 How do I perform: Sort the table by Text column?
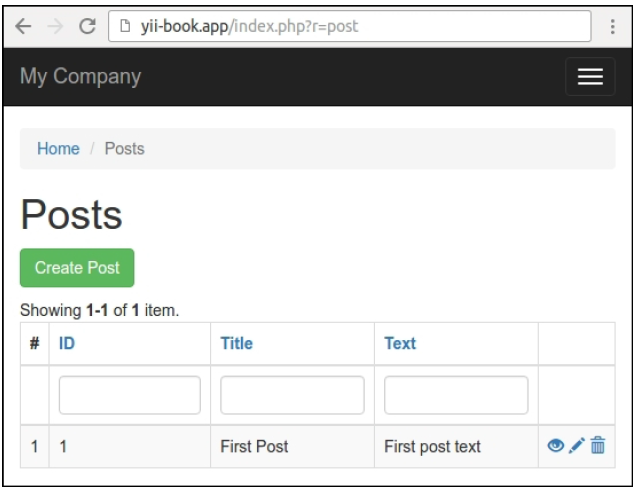tap(400, 343)
